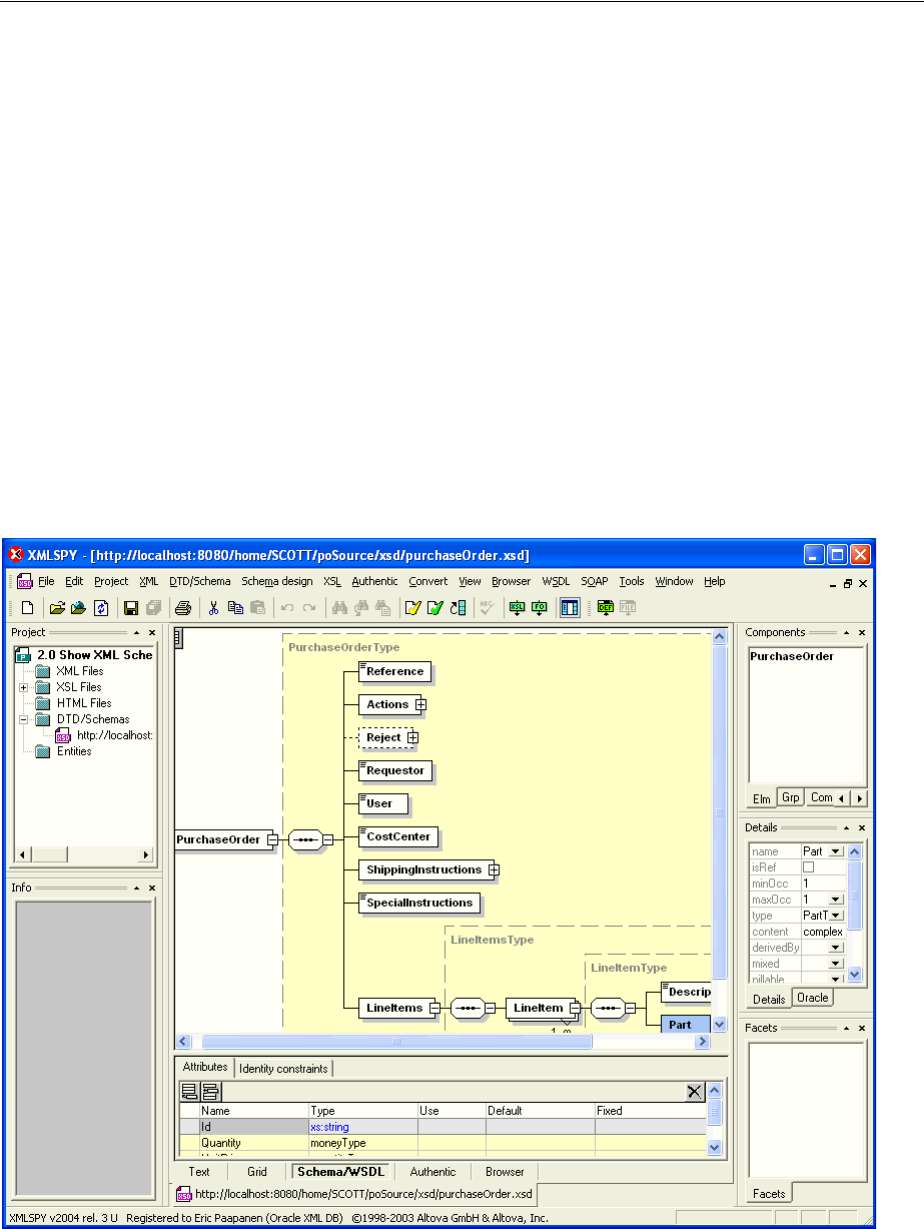The height and width of the screenshot is (1229, 924).
Task: Click the Spelling check toolbar icon
Action: point(487,607)
